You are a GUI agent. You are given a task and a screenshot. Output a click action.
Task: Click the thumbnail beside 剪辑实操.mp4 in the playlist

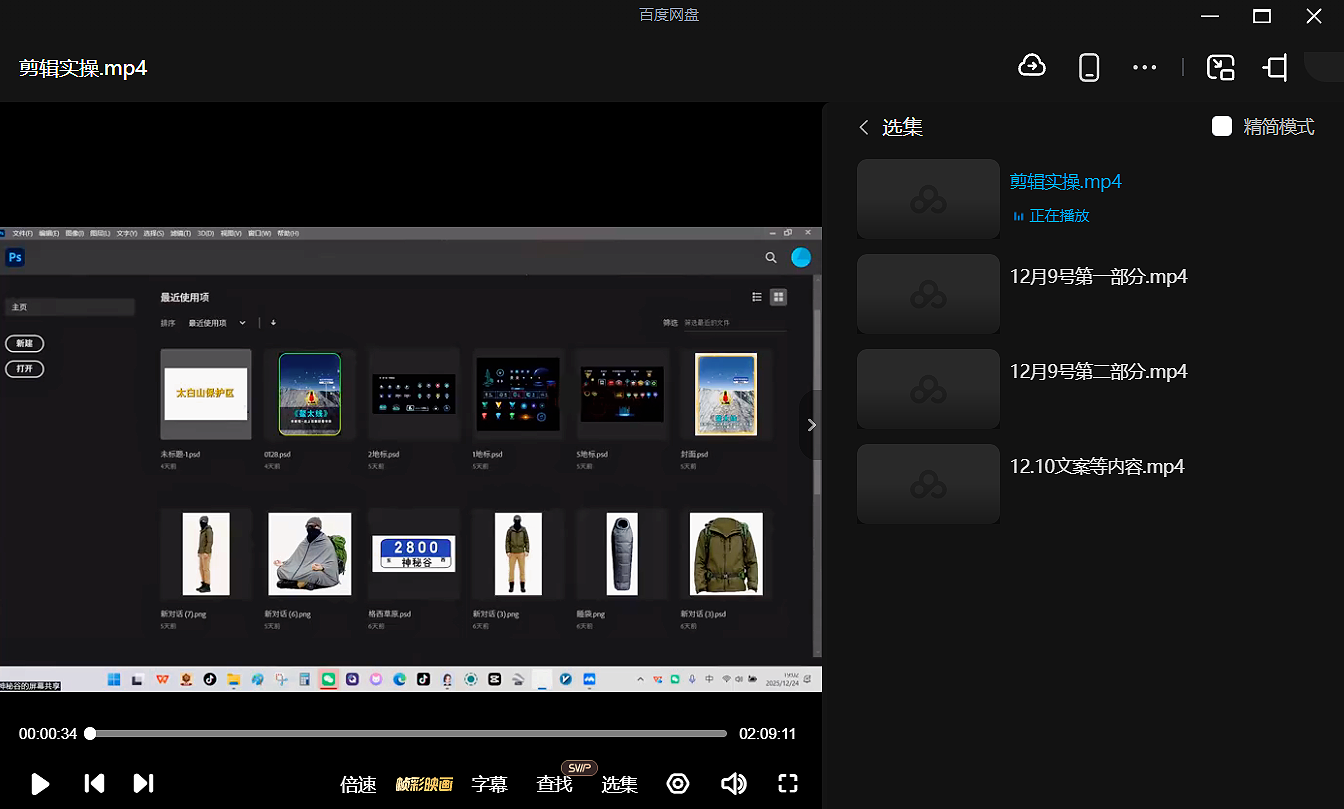click(x=929, y=199)
